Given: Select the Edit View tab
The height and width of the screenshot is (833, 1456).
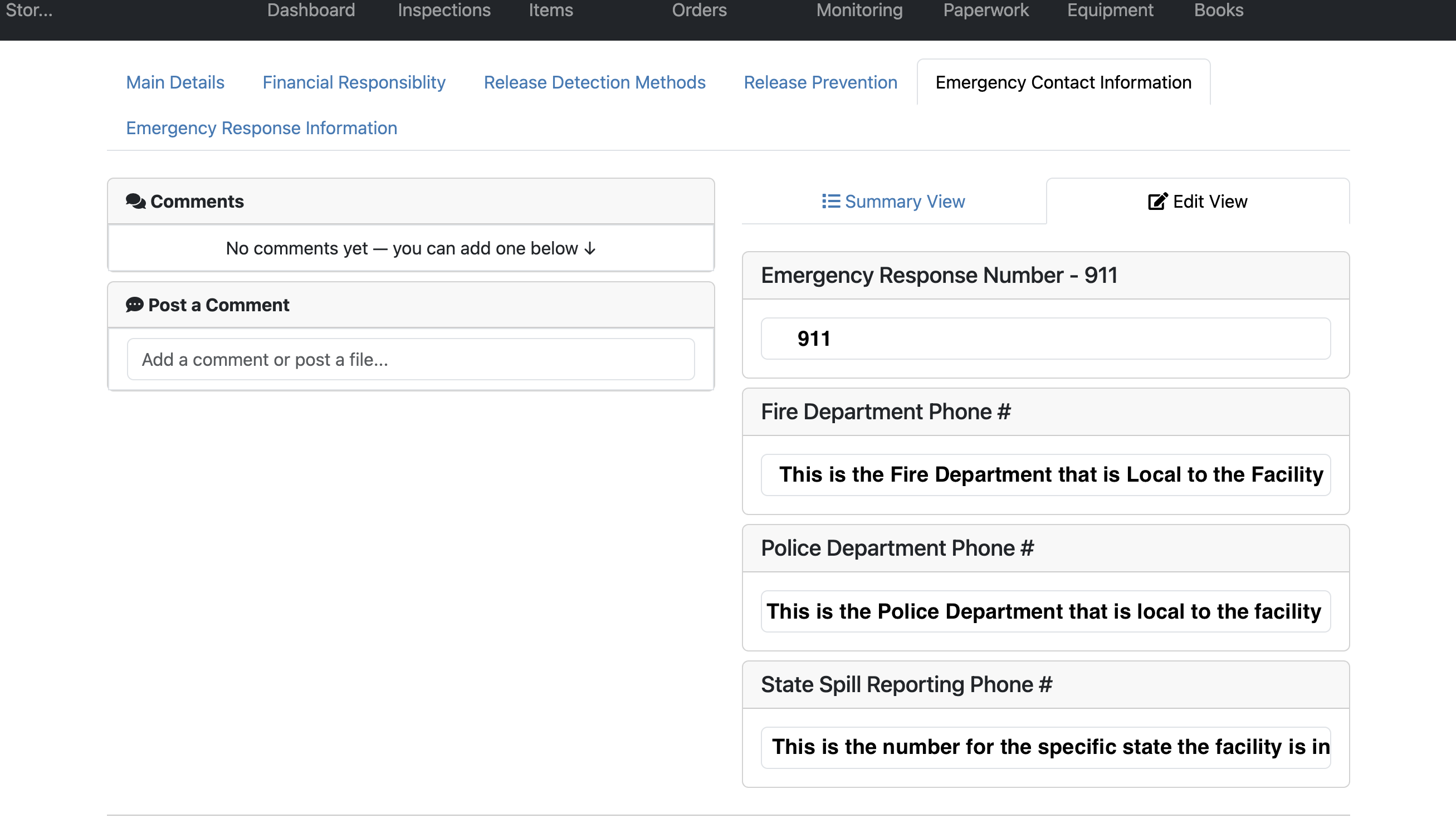Looking at the screenshot, I should tap(1198, 202).
